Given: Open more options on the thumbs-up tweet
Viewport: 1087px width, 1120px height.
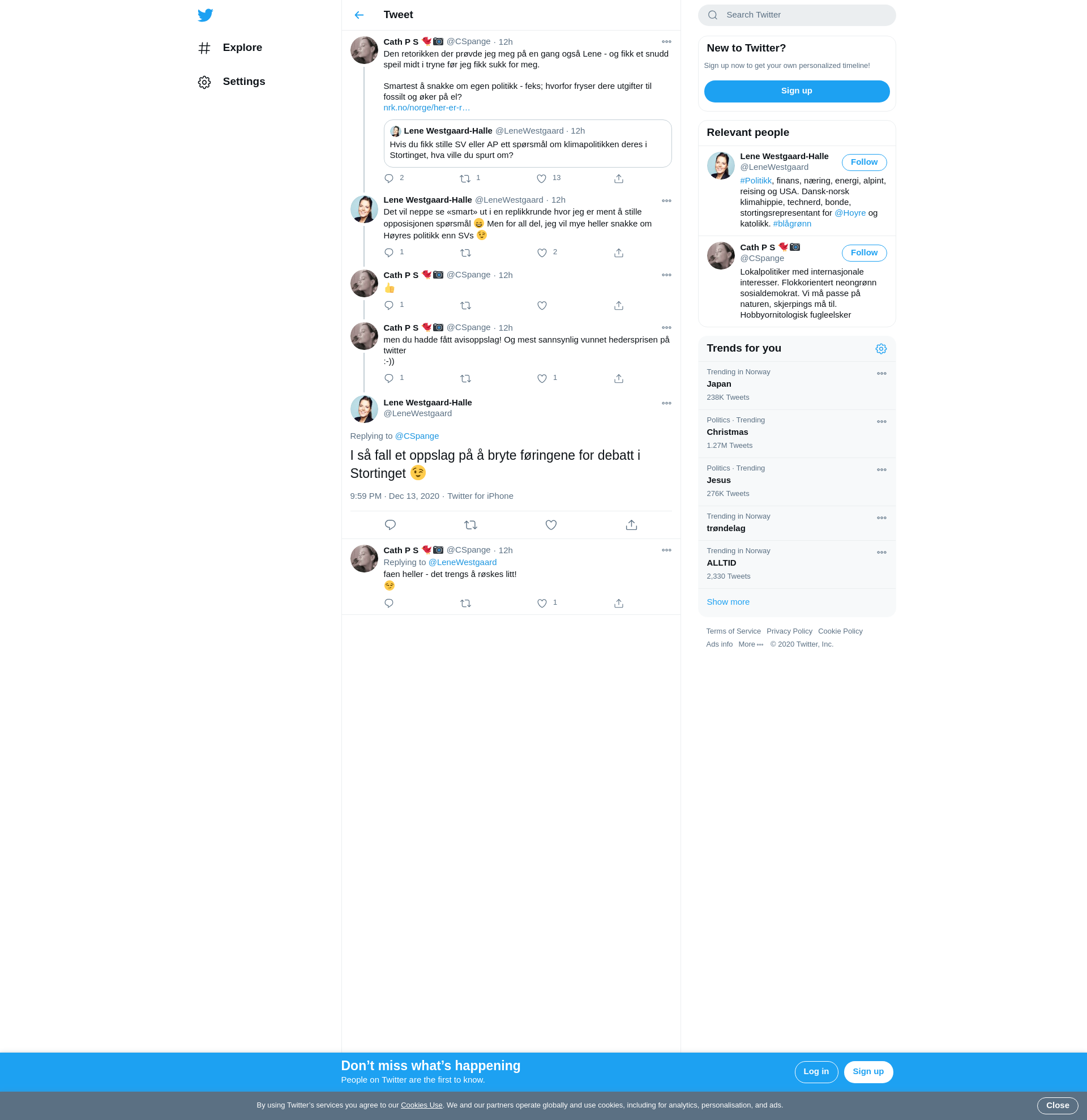Looking at the screenshot, I should pyautogui.click(x=666, y=275).
